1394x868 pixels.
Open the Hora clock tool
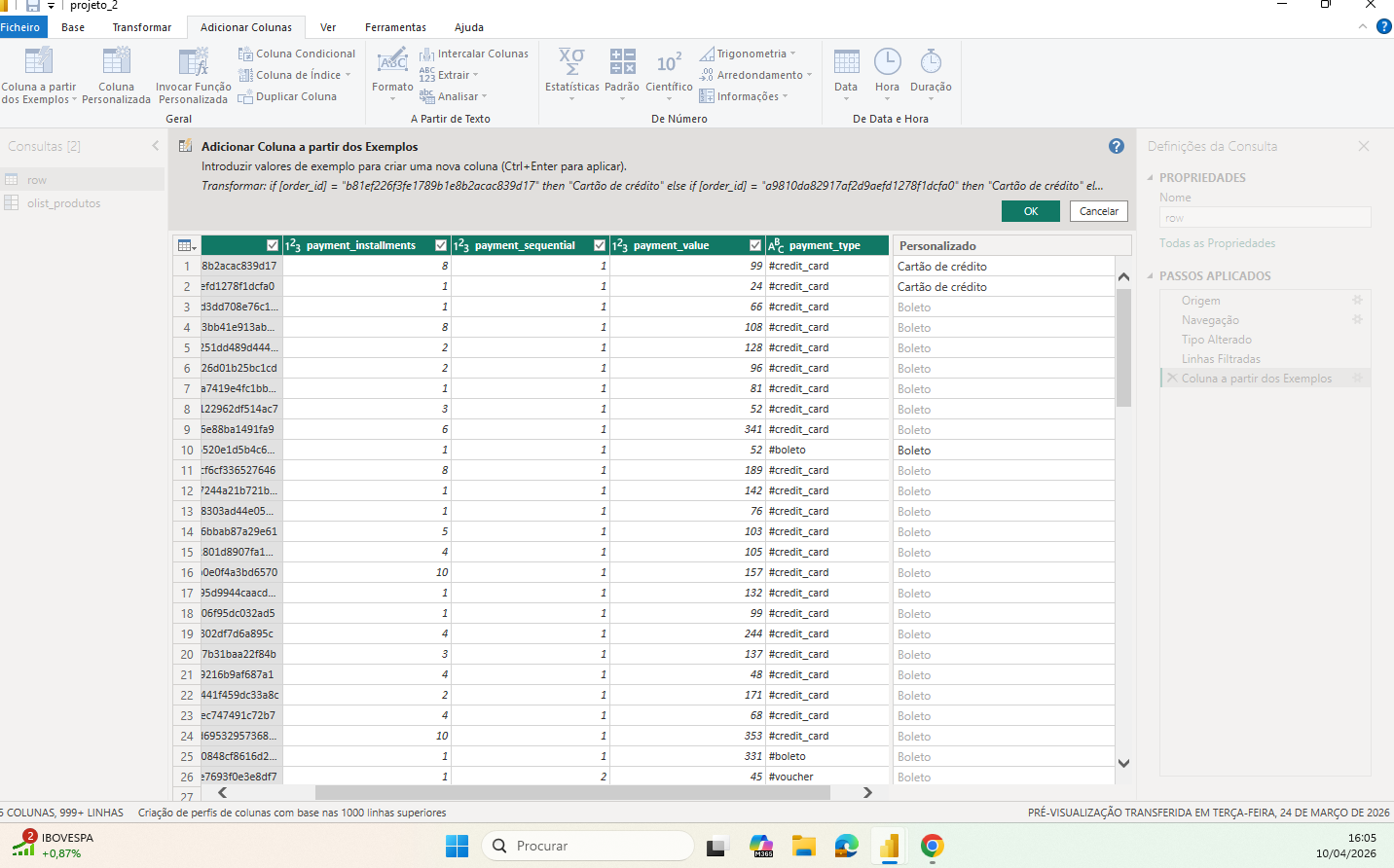tap(887, 62)
